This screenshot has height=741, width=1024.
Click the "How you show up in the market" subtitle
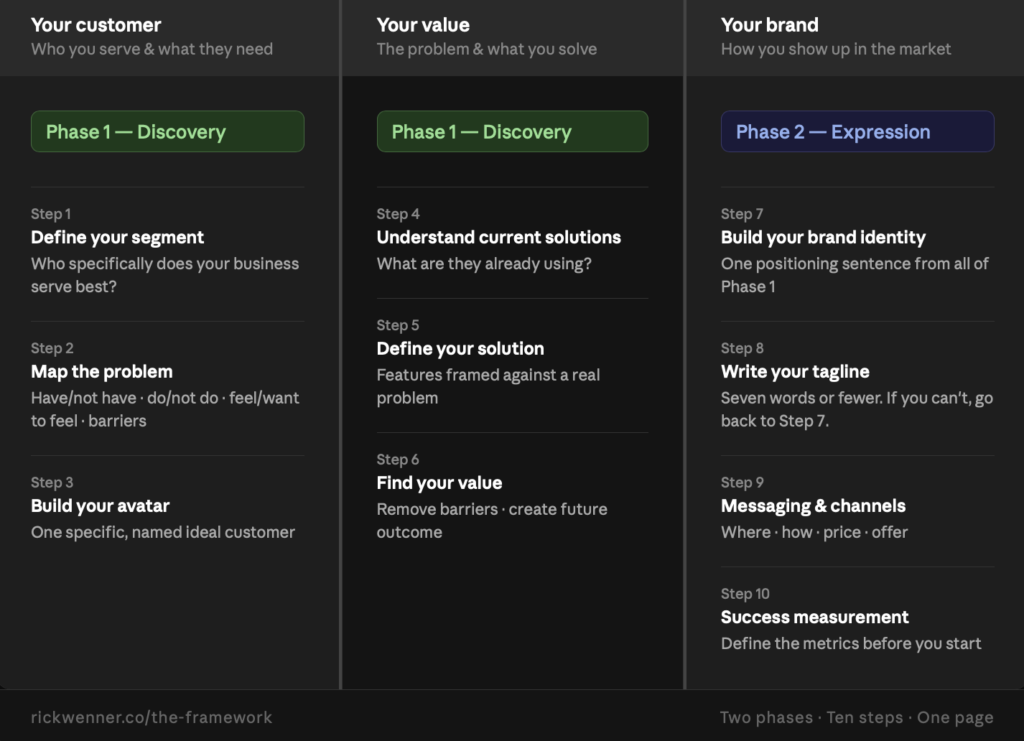(836, 49)
